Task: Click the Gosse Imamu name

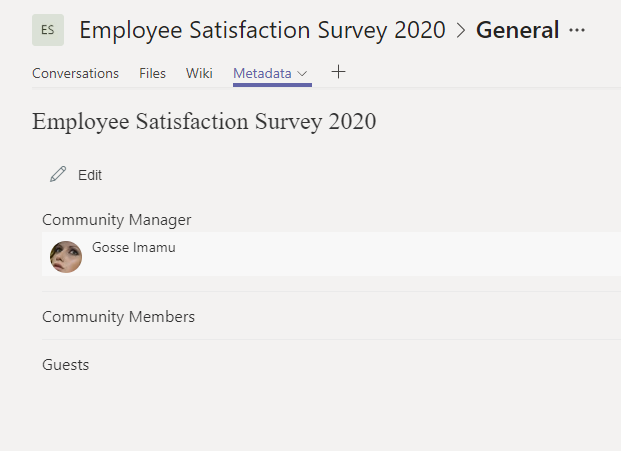Action: pos(134,247)
